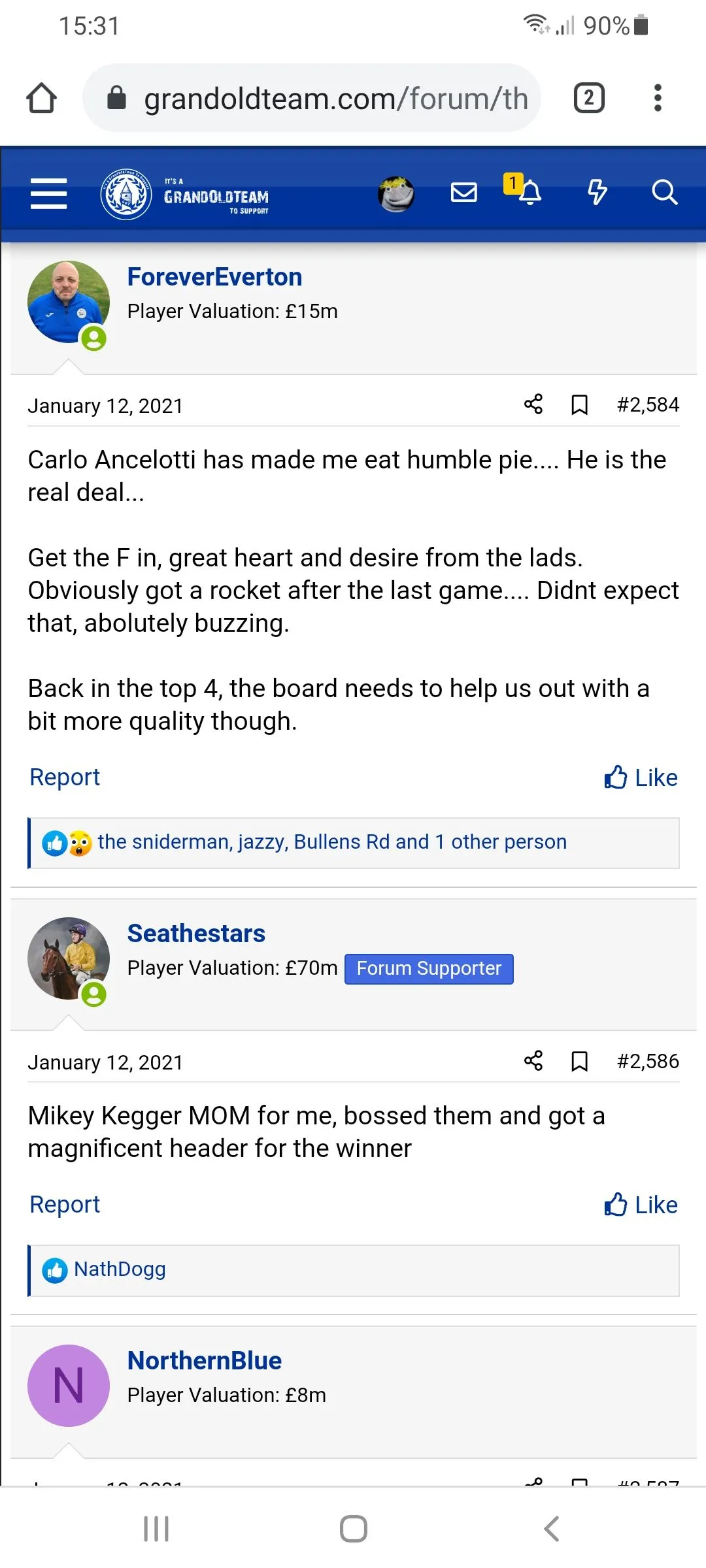Open the hamburger navigation menu
The height and width of the screenshot is (1568, 706).
[48, 194]
